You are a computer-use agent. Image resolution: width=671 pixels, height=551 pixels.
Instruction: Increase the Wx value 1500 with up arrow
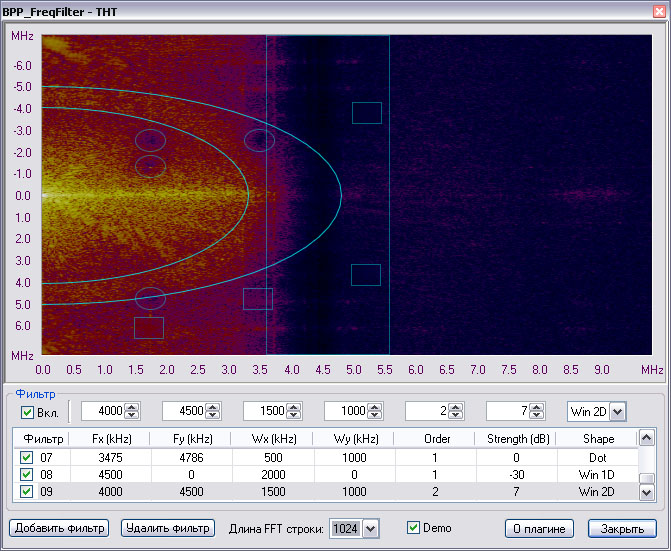(x=294, y=407)
